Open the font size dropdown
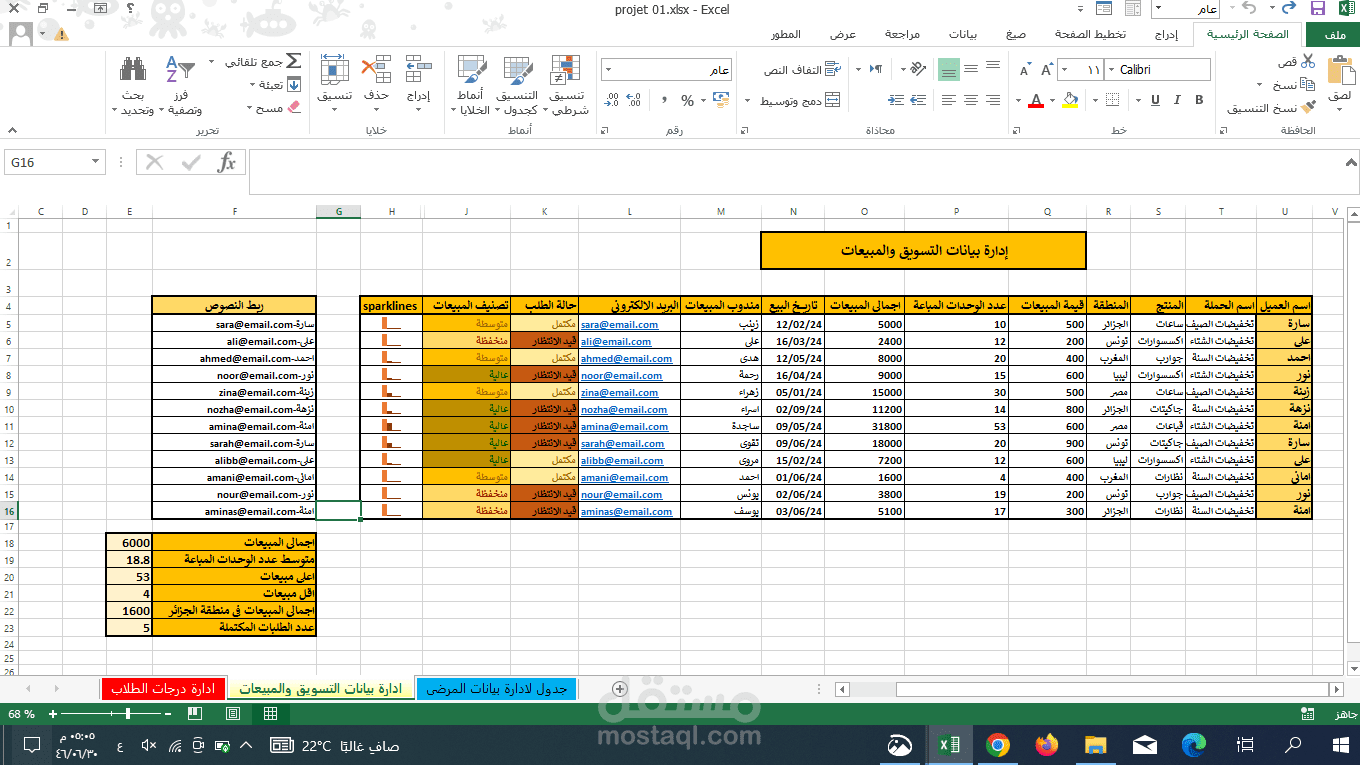1360x765 pixels. [x=1064, y=70]
